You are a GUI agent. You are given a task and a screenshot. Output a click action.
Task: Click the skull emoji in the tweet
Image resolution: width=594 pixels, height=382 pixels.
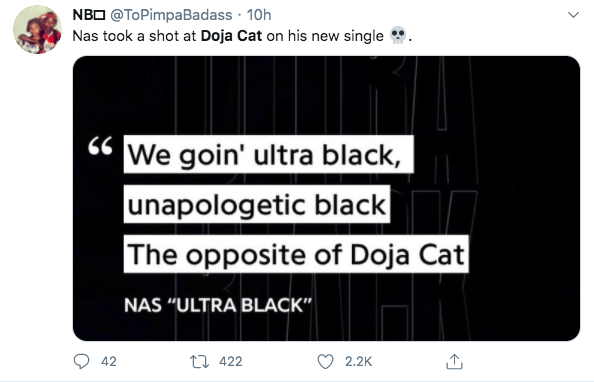click(x=398, y=36)
